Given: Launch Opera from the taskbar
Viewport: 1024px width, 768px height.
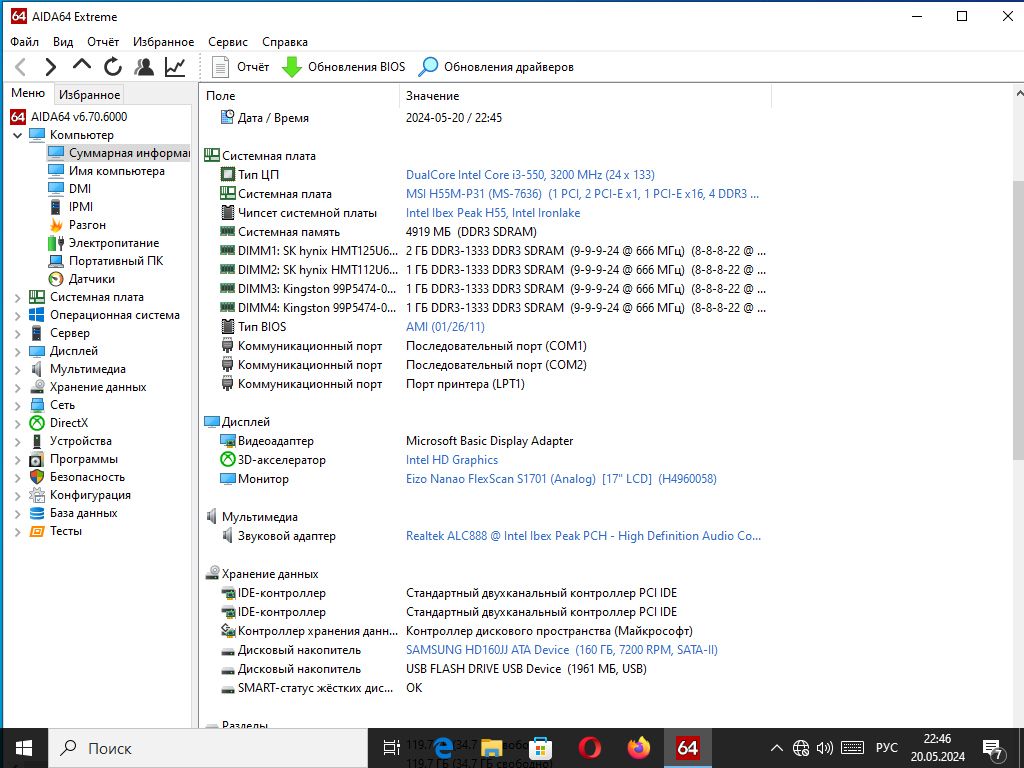Looking at the screenshot, I should coord(590,748).
